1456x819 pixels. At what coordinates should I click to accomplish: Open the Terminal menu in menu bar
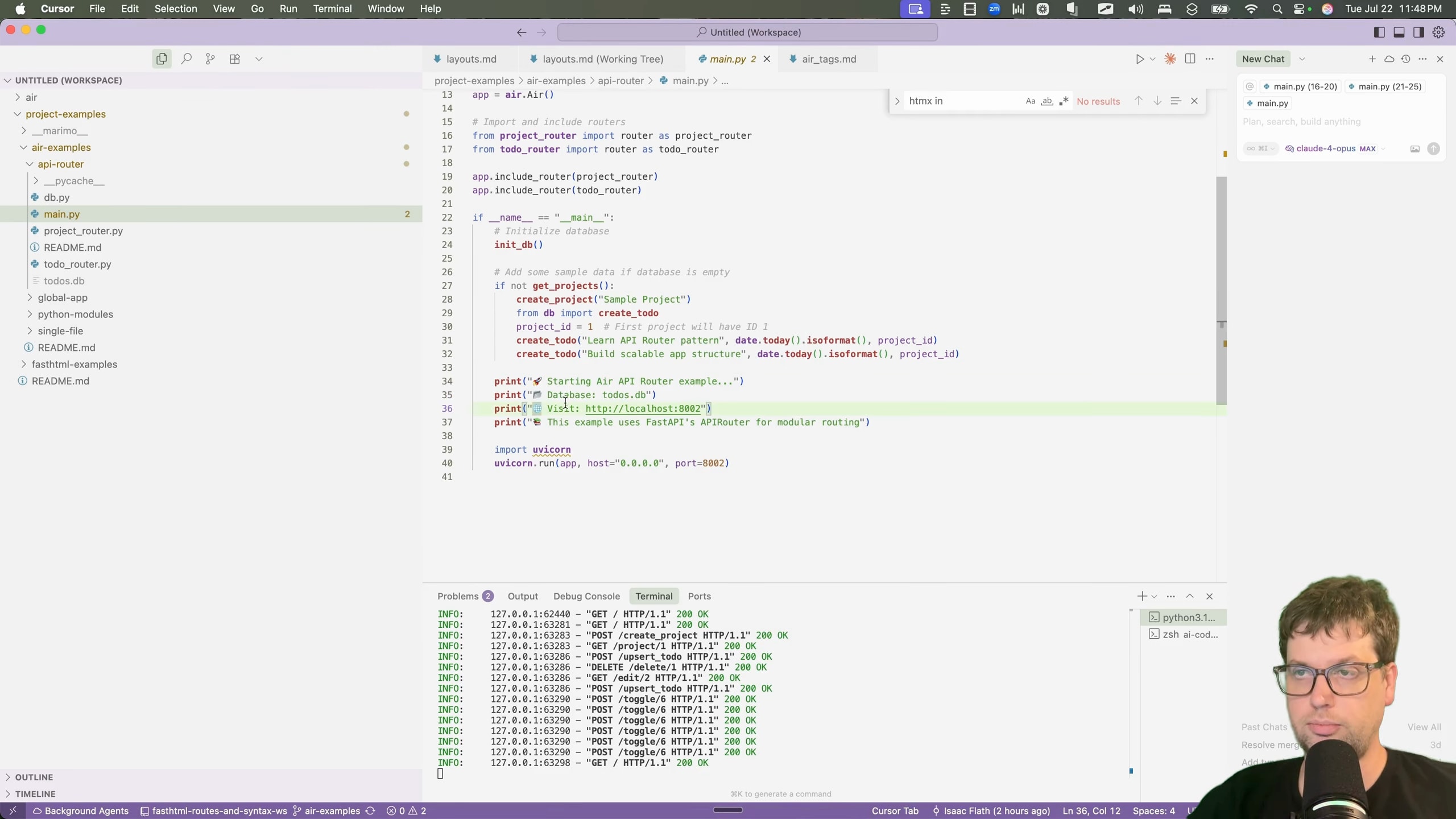point(332,9)
